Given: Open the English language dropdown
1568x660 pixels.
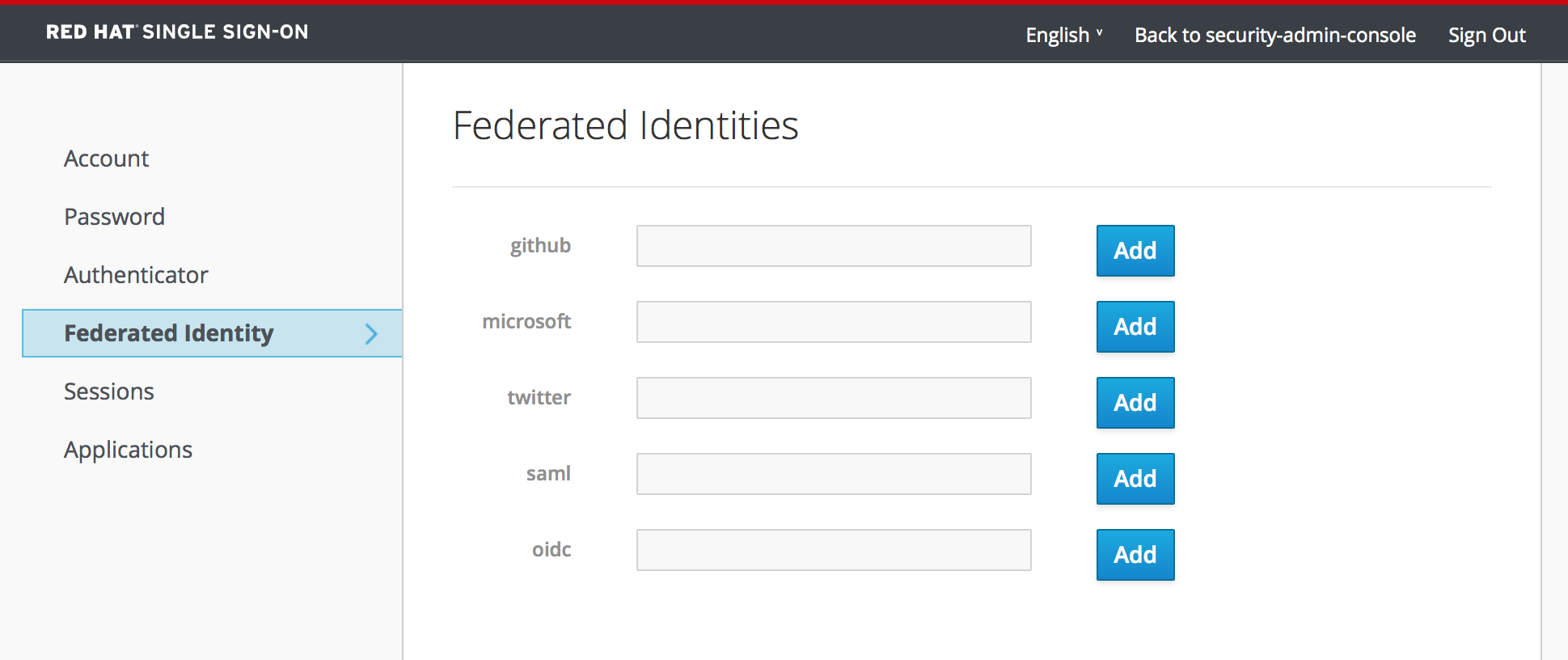Looking at the screenshot, I should click(1063, 36).
